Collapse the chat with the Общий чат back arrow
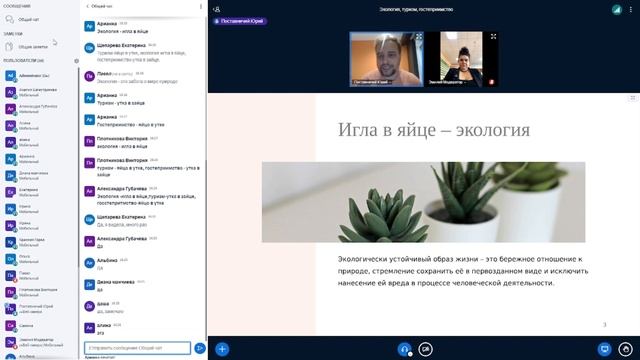This screenshot has width=640, height=360. 99,6
